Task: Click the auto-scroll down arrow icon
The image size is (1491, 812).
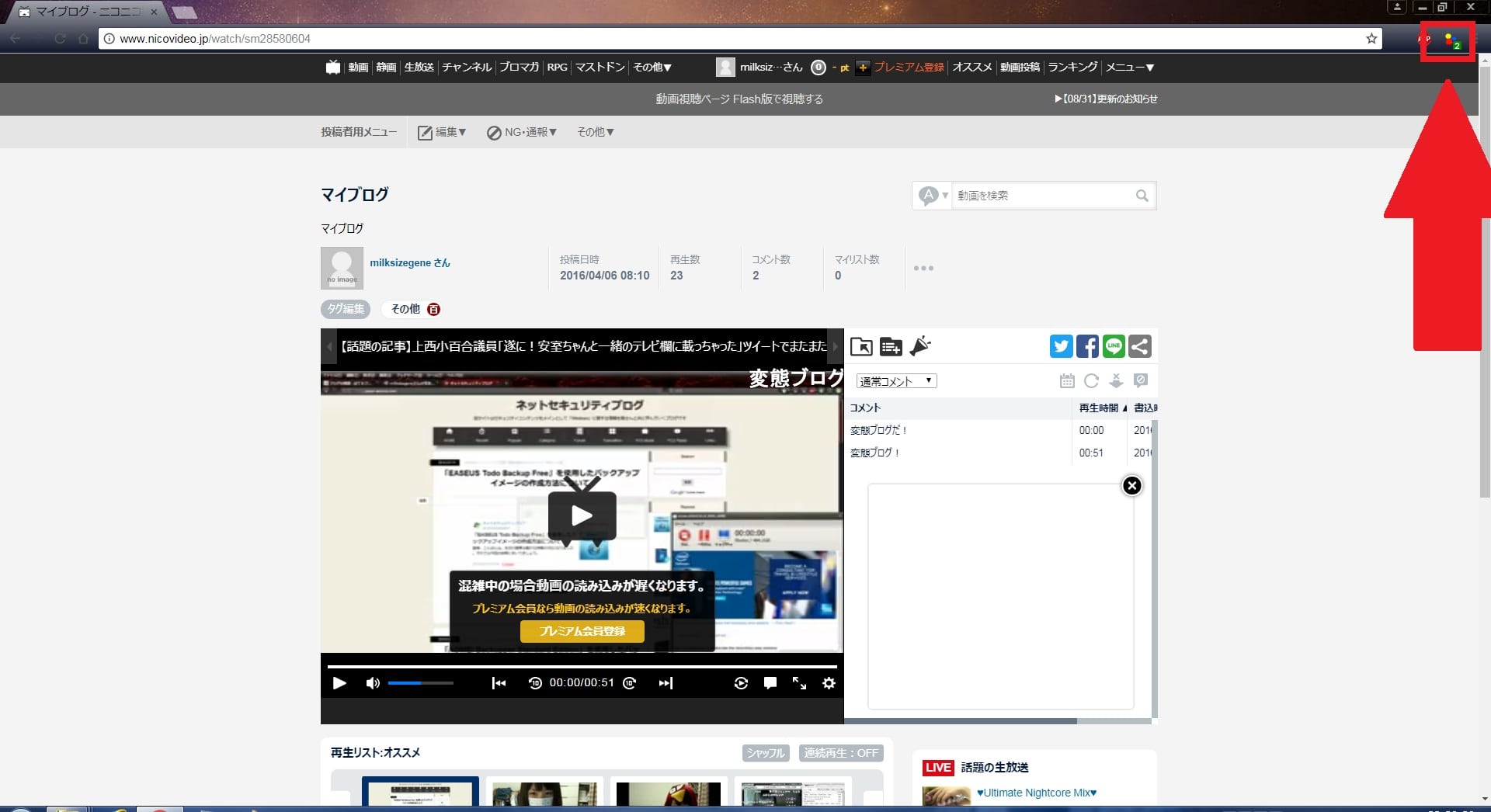Action: (x=1116, y=380)
